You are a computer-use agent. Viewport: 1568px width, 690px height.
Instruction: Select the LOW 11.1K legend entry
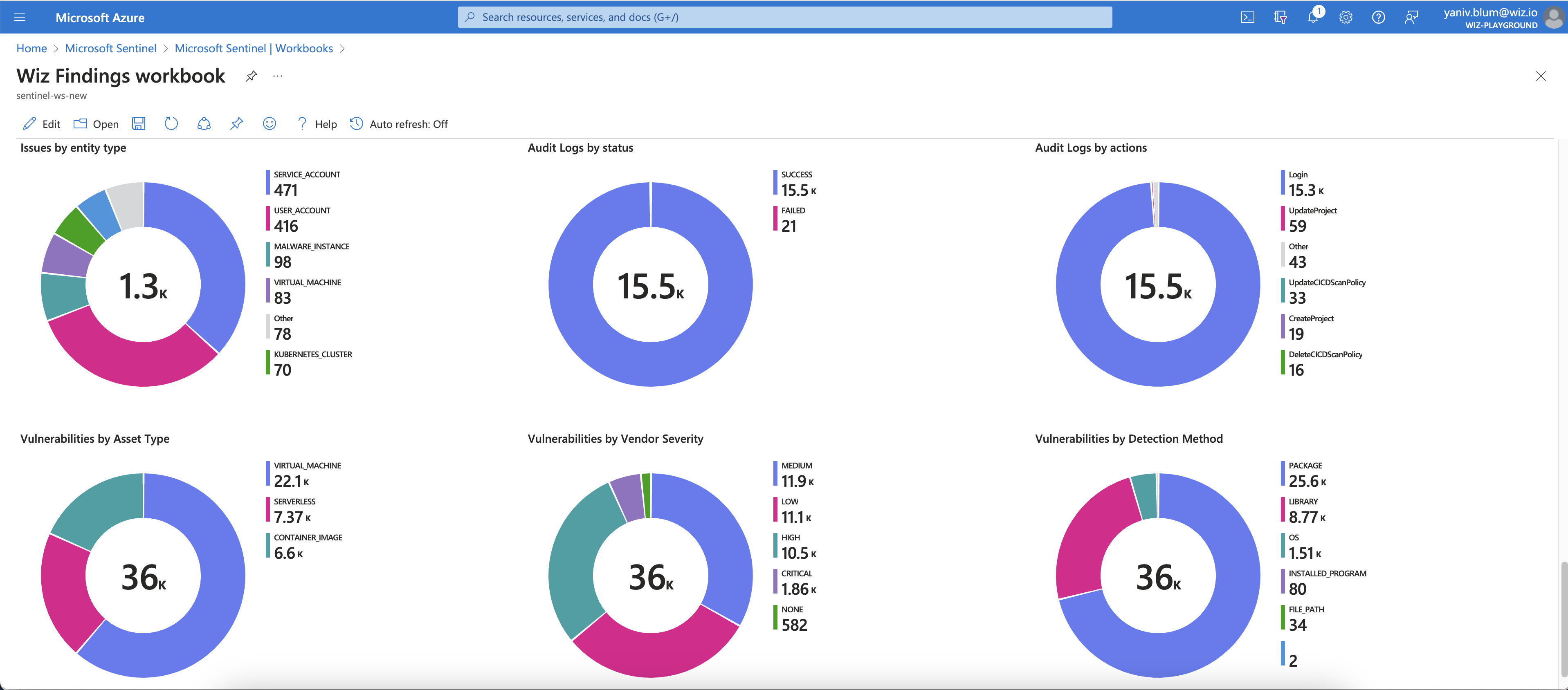793,510
